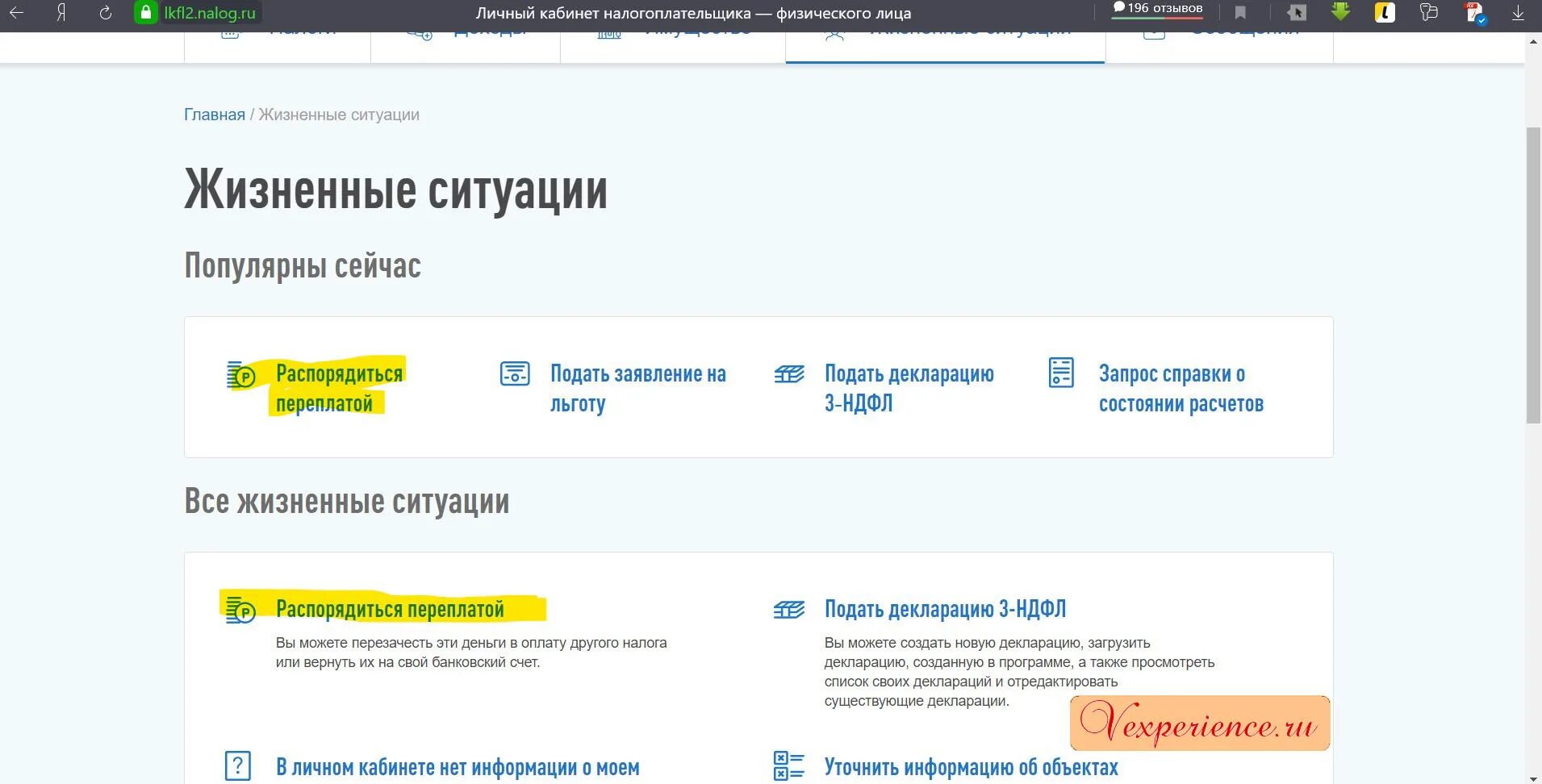The image size is (1542, 784).
Task: Open popular Распорядиться переплатой link
Action: pyautogui.click(x=339, y=388)
